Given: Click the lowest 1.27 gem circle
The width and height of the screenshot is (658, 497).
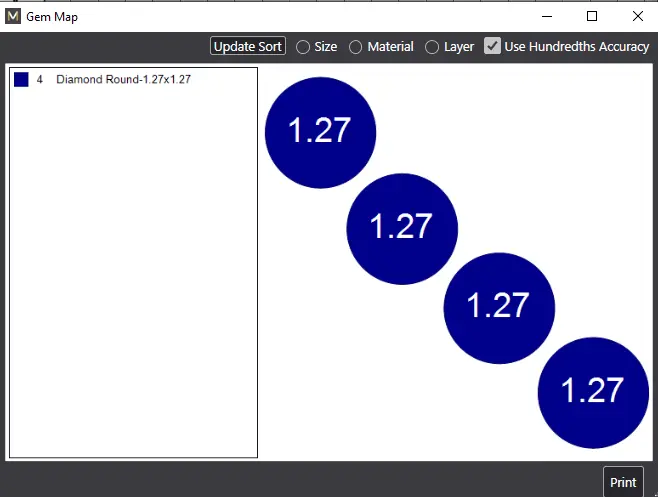Looking at the screenshot, I should tap(593, 392).
